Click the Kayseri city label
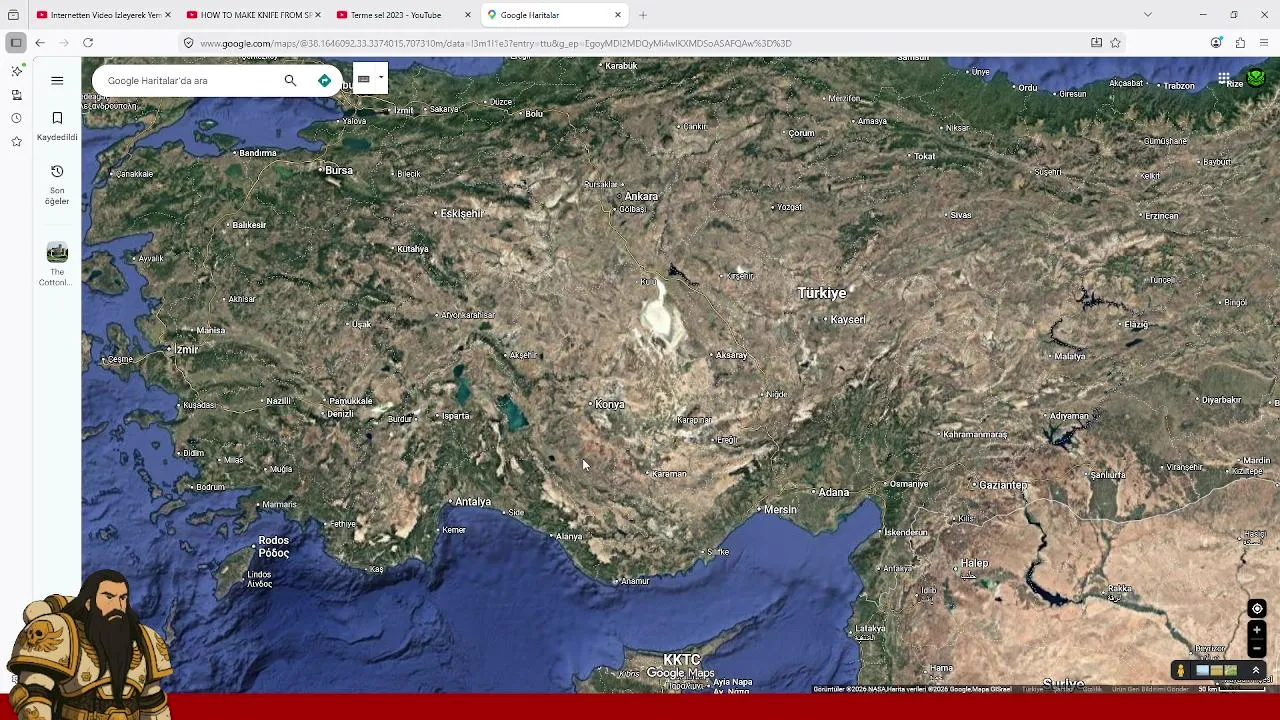 848,319
